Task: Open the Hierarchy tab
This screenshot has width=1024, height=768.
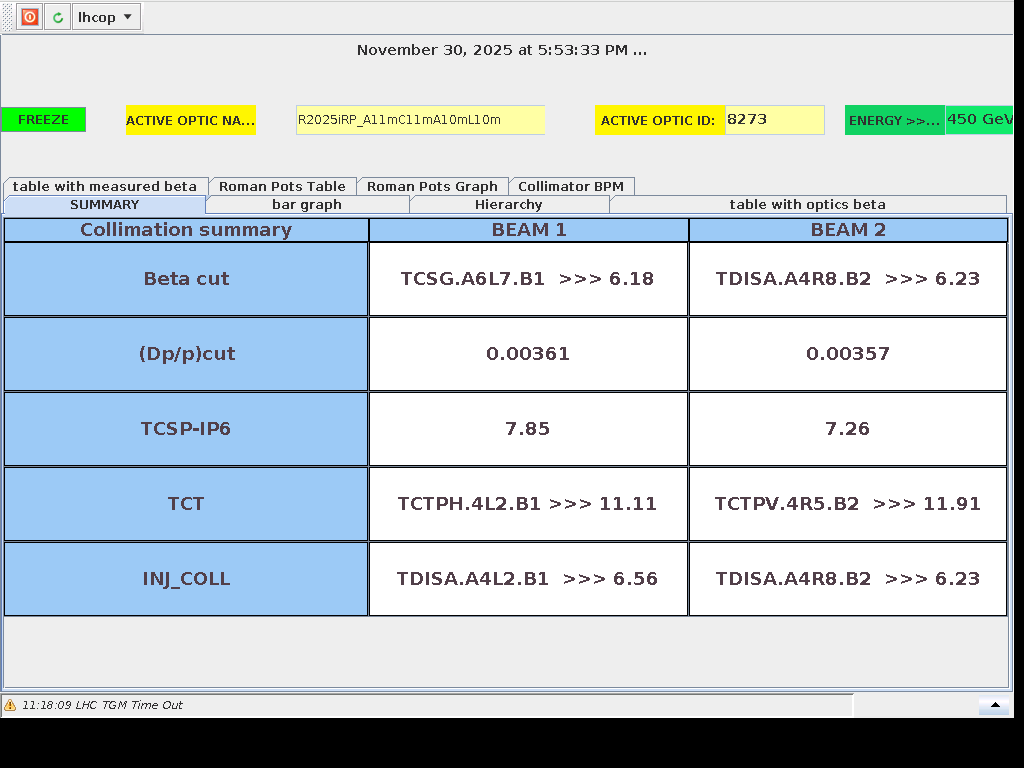Action: click(508, 204)
